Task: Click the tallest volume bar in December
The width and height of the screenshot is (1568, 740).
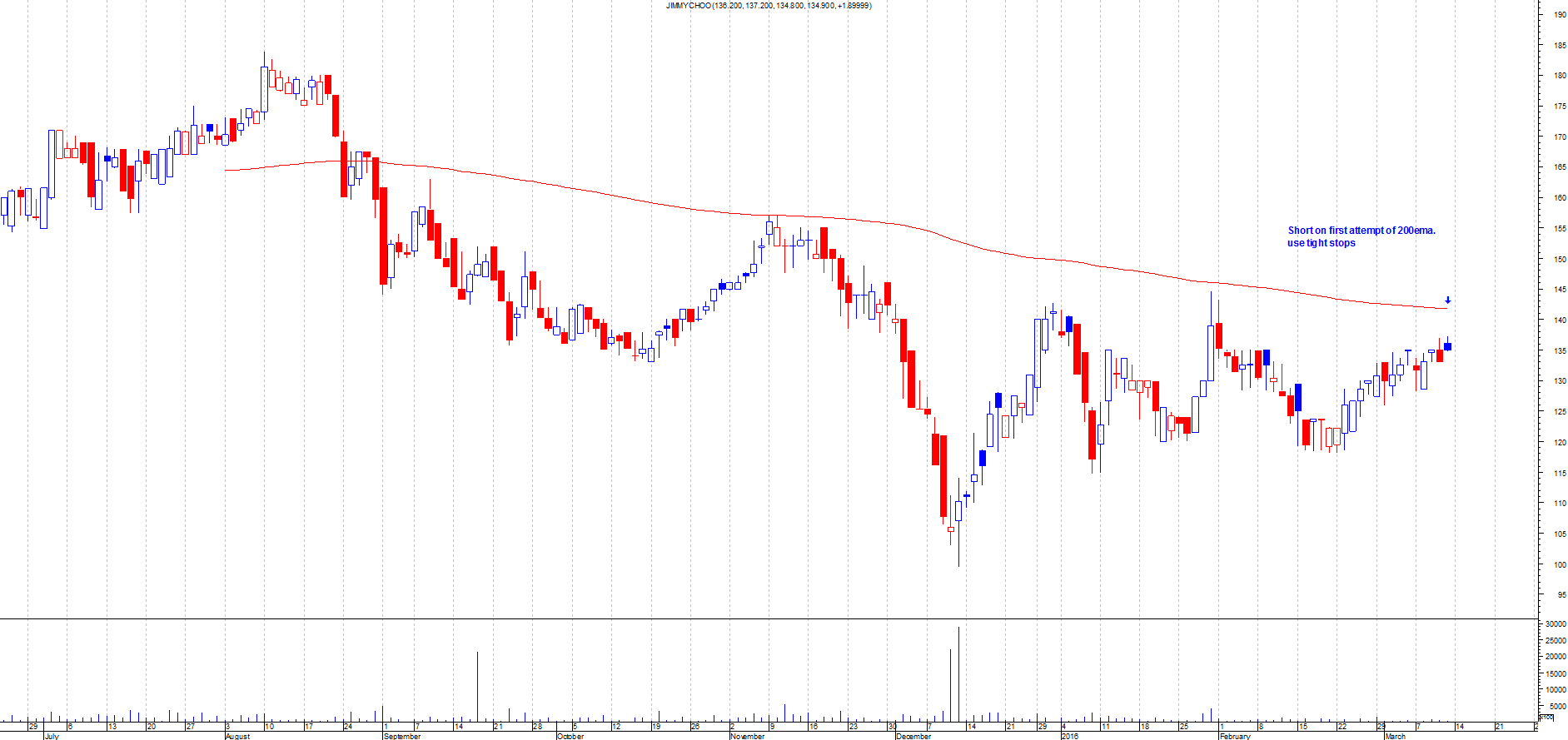Action: [x=958, y=674]
